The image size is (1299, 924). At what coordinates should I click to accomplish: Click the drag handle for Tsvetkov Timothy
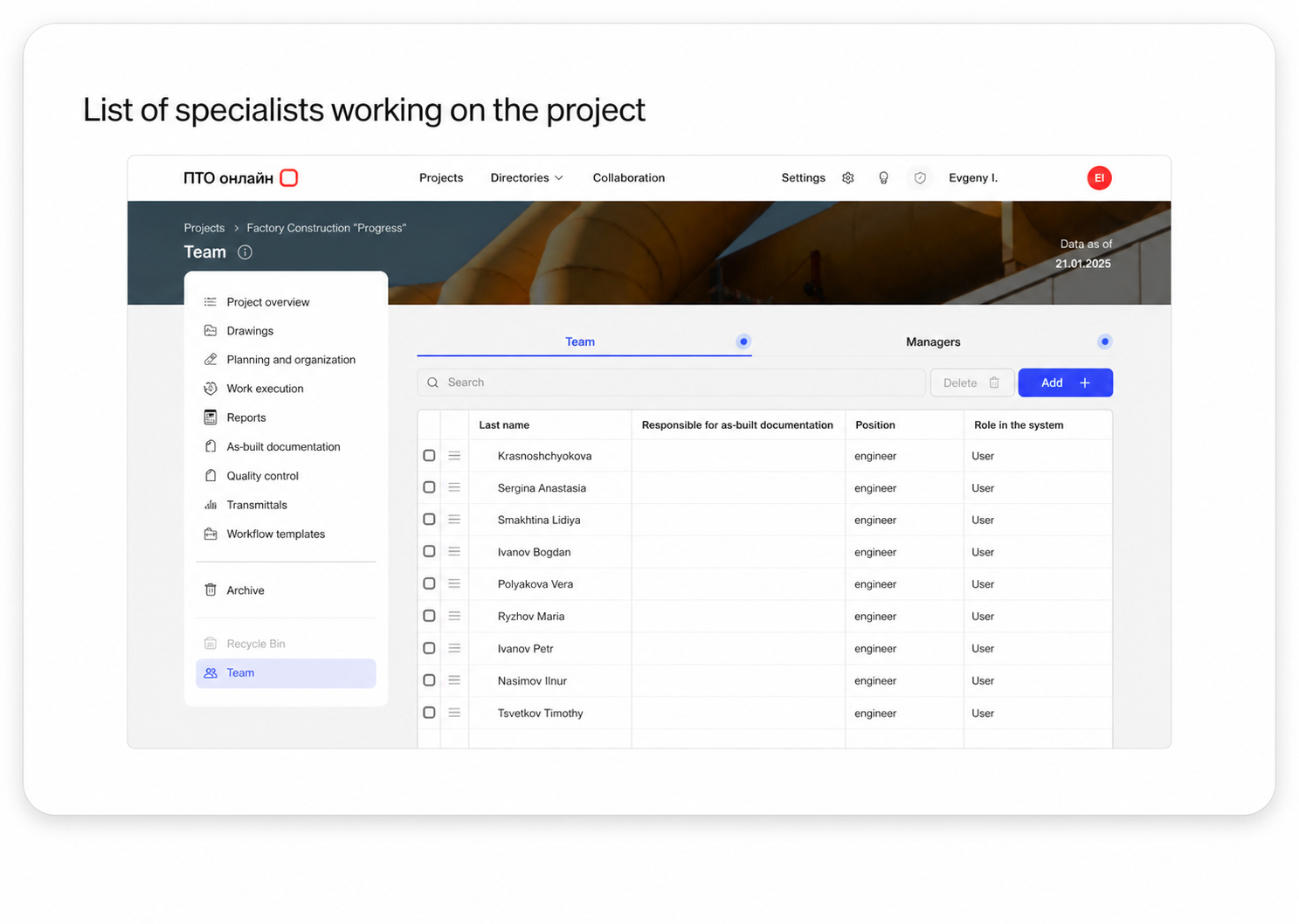(x=454, y=713)
